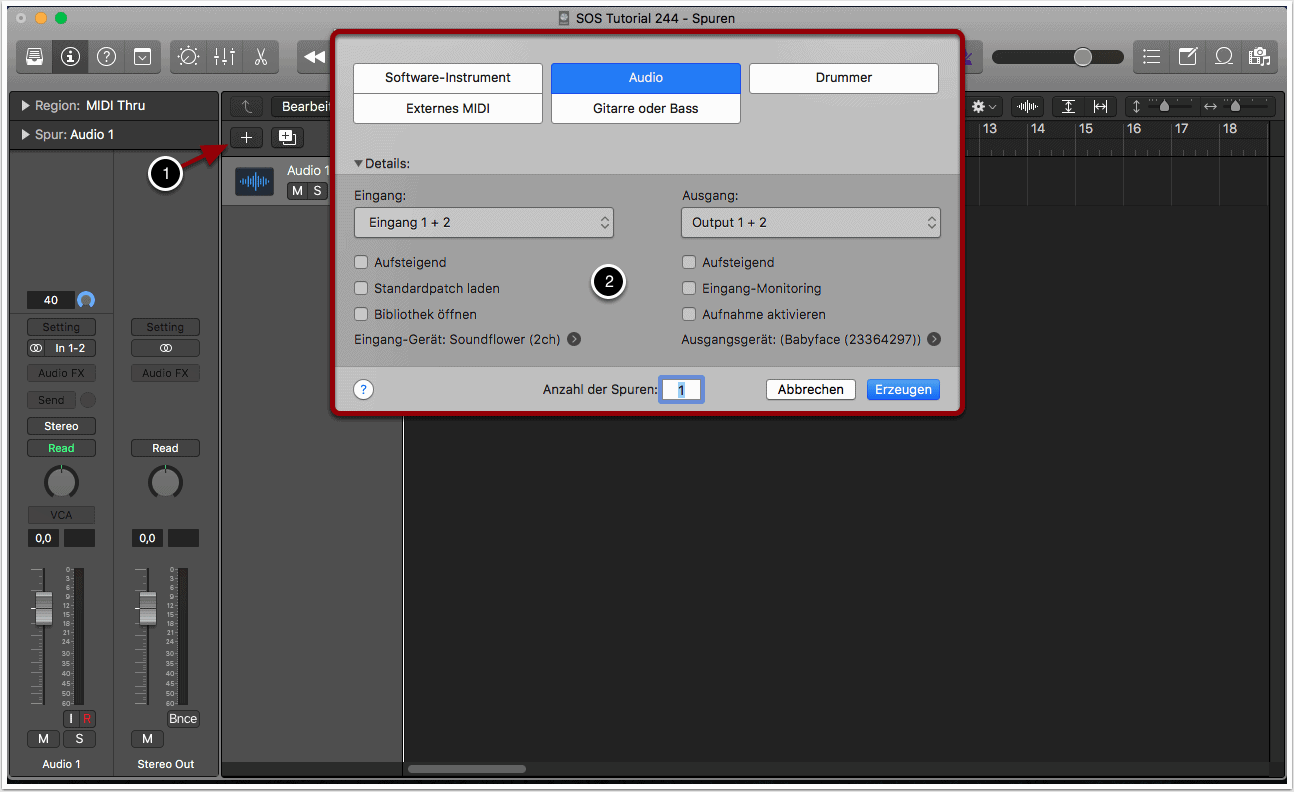Screen dimensions: 1294x792
Task: Click the master volume slider knob
Action: [1083, 57]
